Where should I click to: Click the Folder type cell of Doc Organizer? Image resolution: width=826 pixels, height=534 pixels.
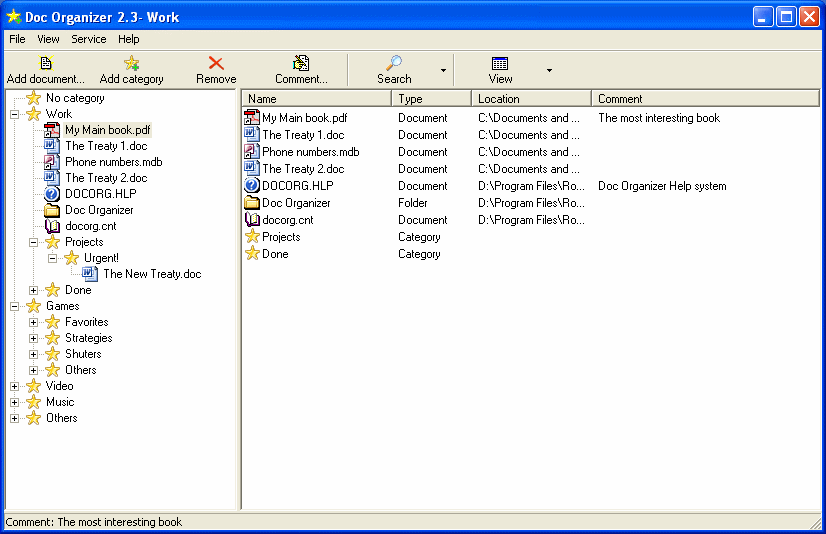point(412,203)
